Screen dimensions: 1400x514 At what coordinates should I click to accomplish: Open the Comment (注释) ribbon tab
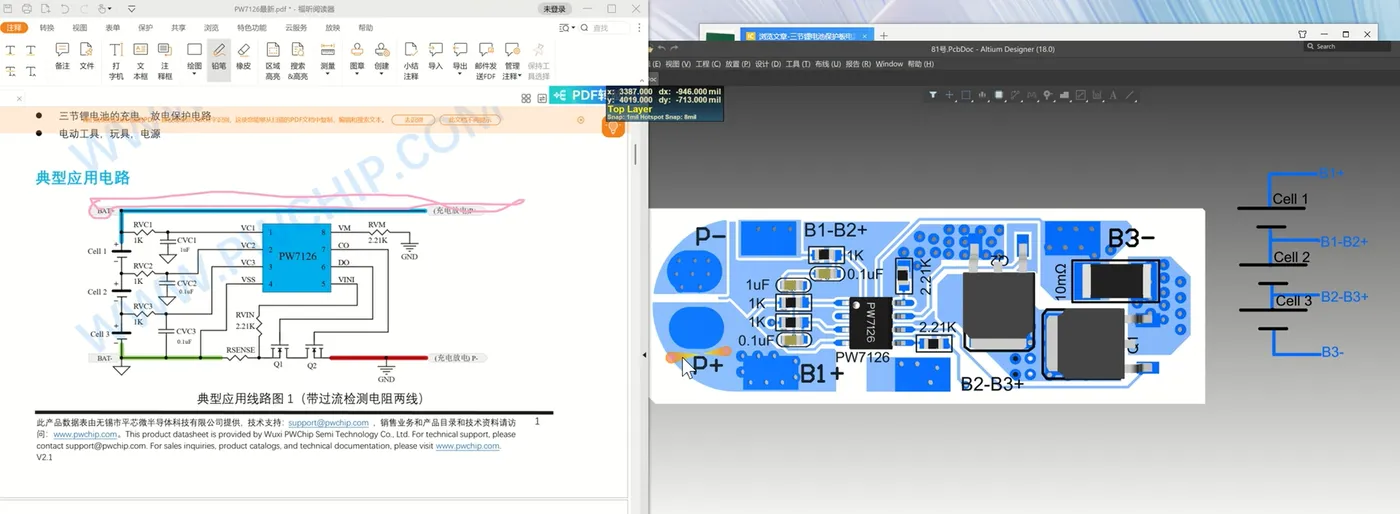pyautogui.click(x=14, y=28)
